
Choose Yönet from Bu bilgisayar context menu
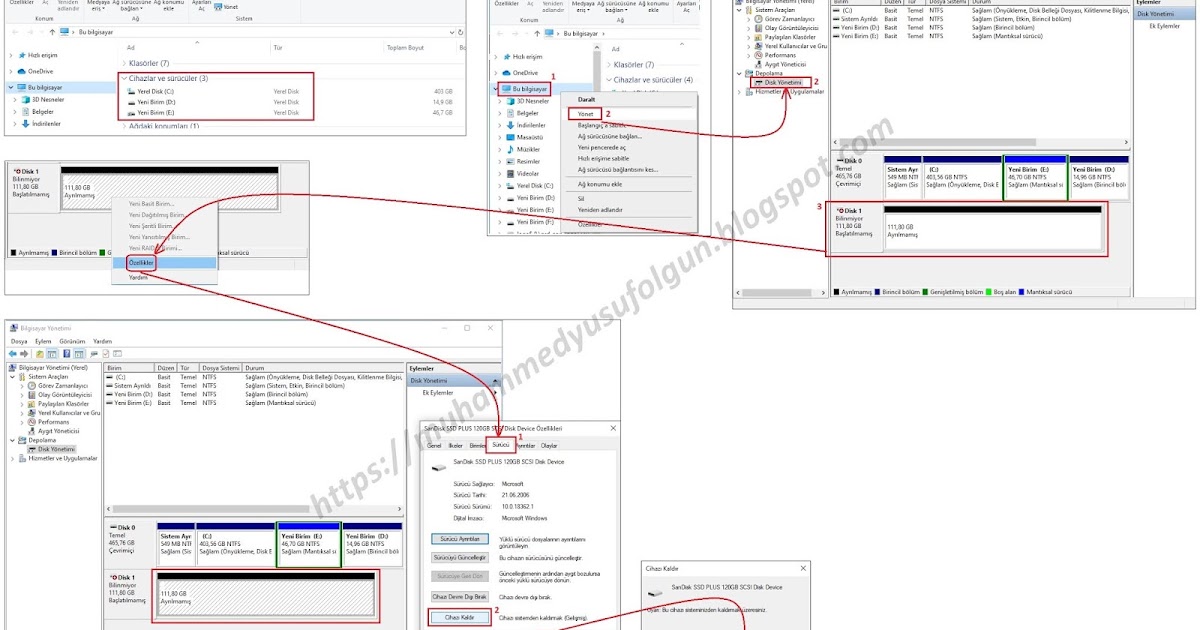[585, 113]
